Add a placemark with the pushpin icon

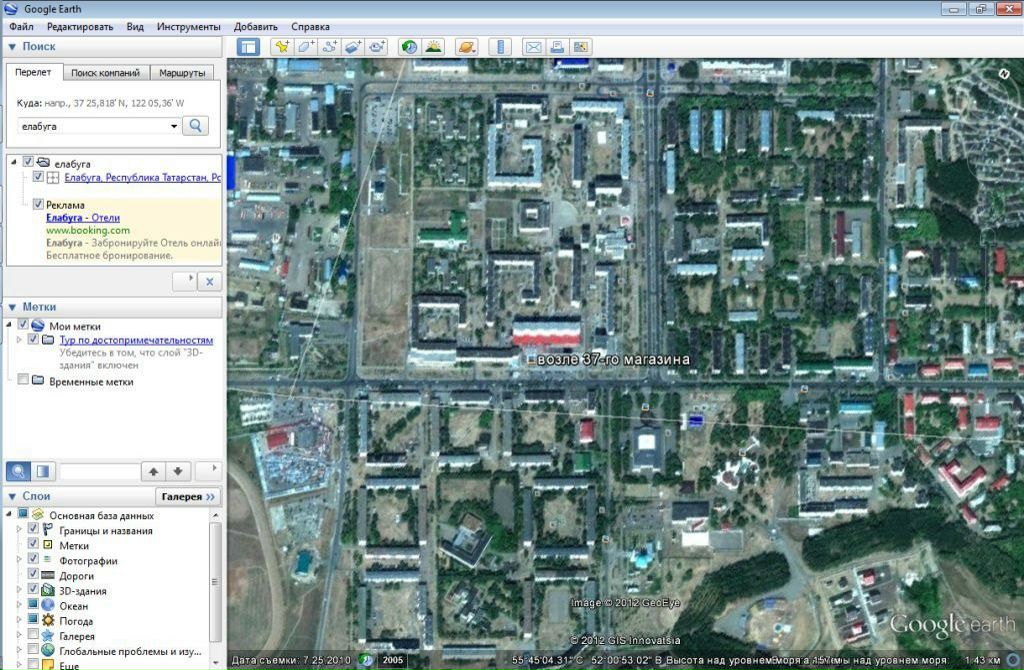point(282,47)
